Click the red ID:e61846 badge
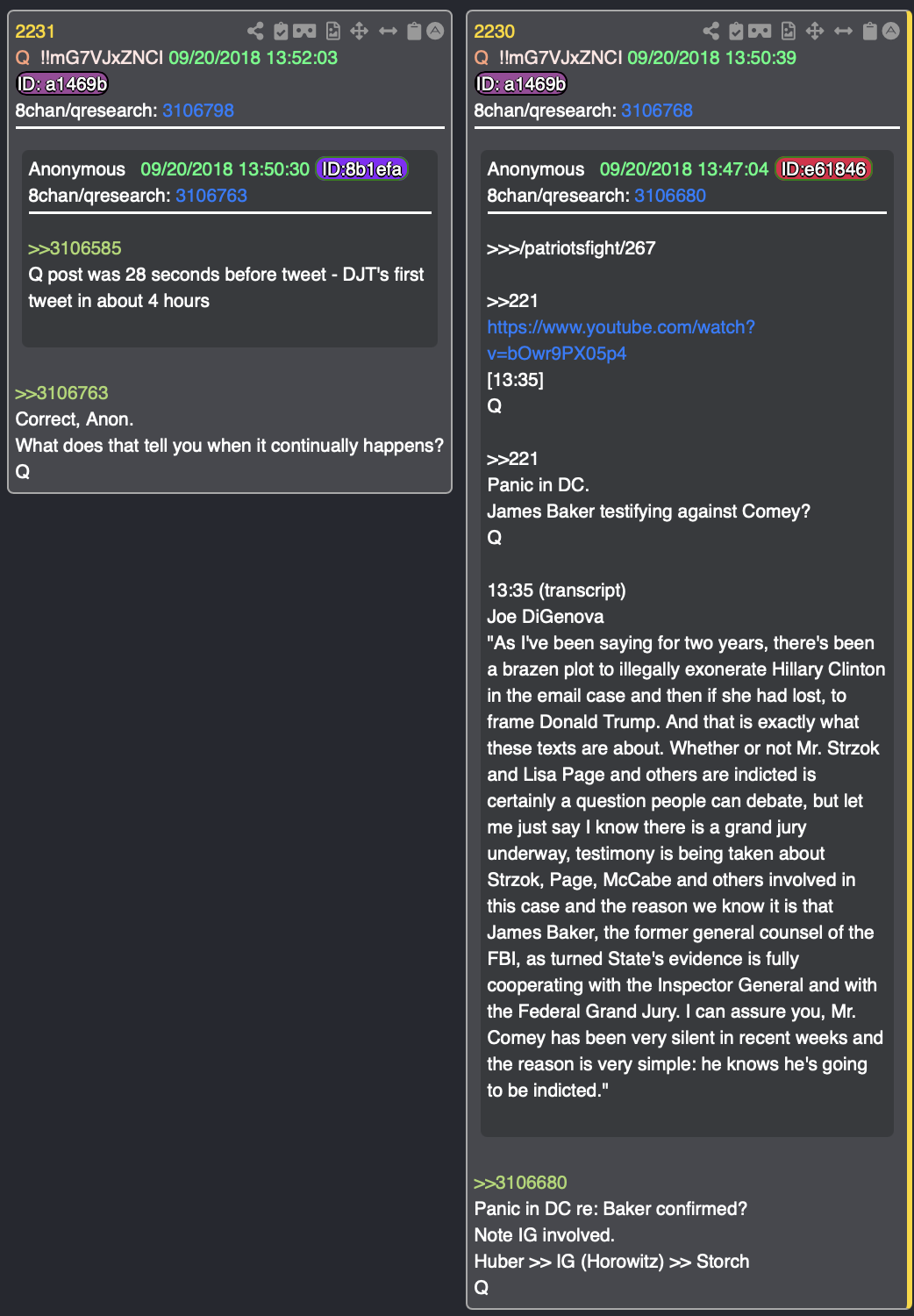This screenshot has width=914, height=1316. pyautogui.click(x=823, y=169)
